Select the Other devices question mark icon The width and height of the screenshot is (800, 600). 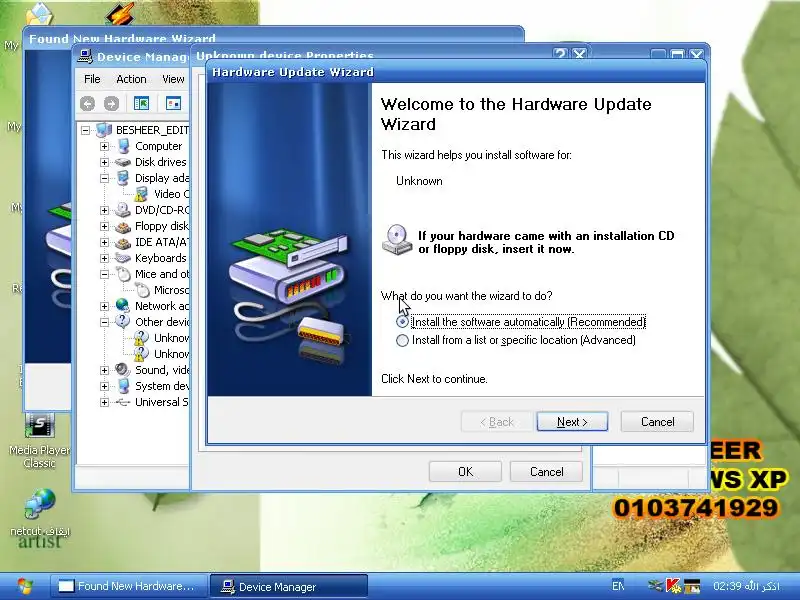122,321
